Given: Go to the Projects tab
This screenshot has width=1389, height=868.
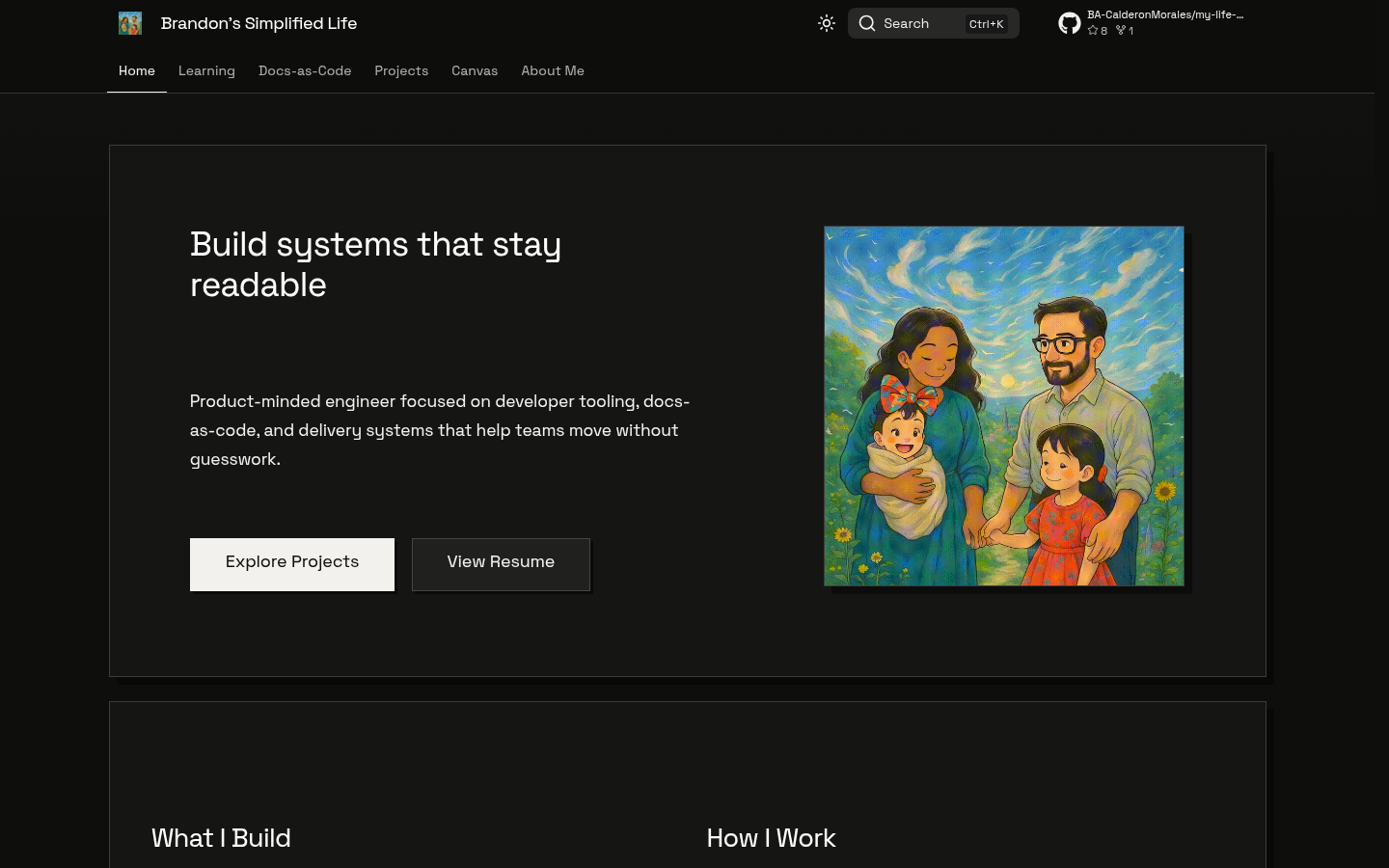Looking at the screenshot, I should click(401, 70).
